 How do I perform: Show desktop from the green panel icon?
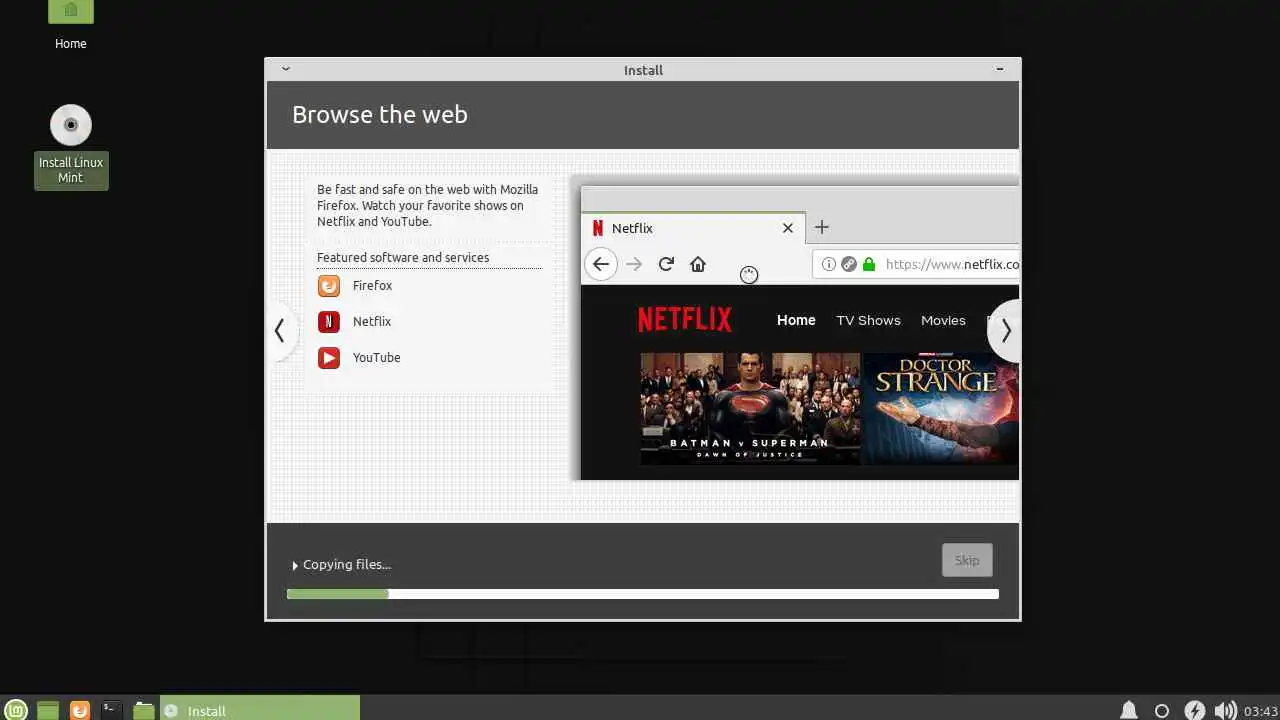click(48, 710)
